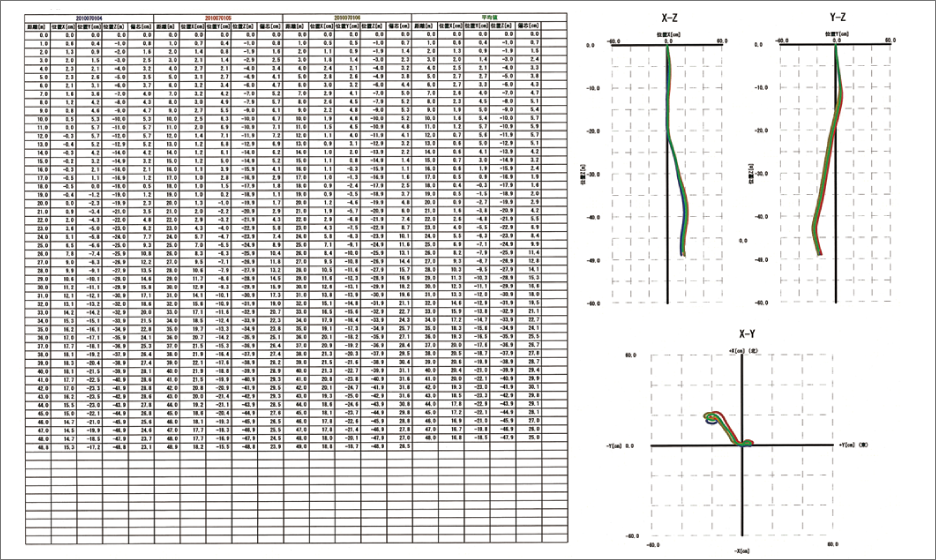
Task: Click 位置Z[m] header under 2010070104
Action: [115, 26]
